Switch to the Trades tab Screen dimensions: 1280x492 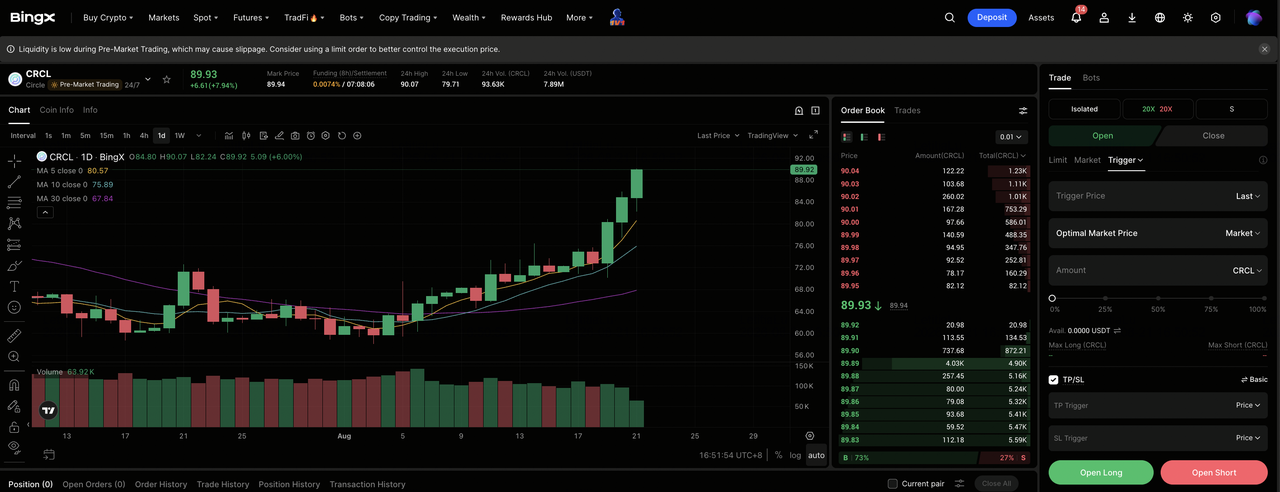(x=907, y=110)
